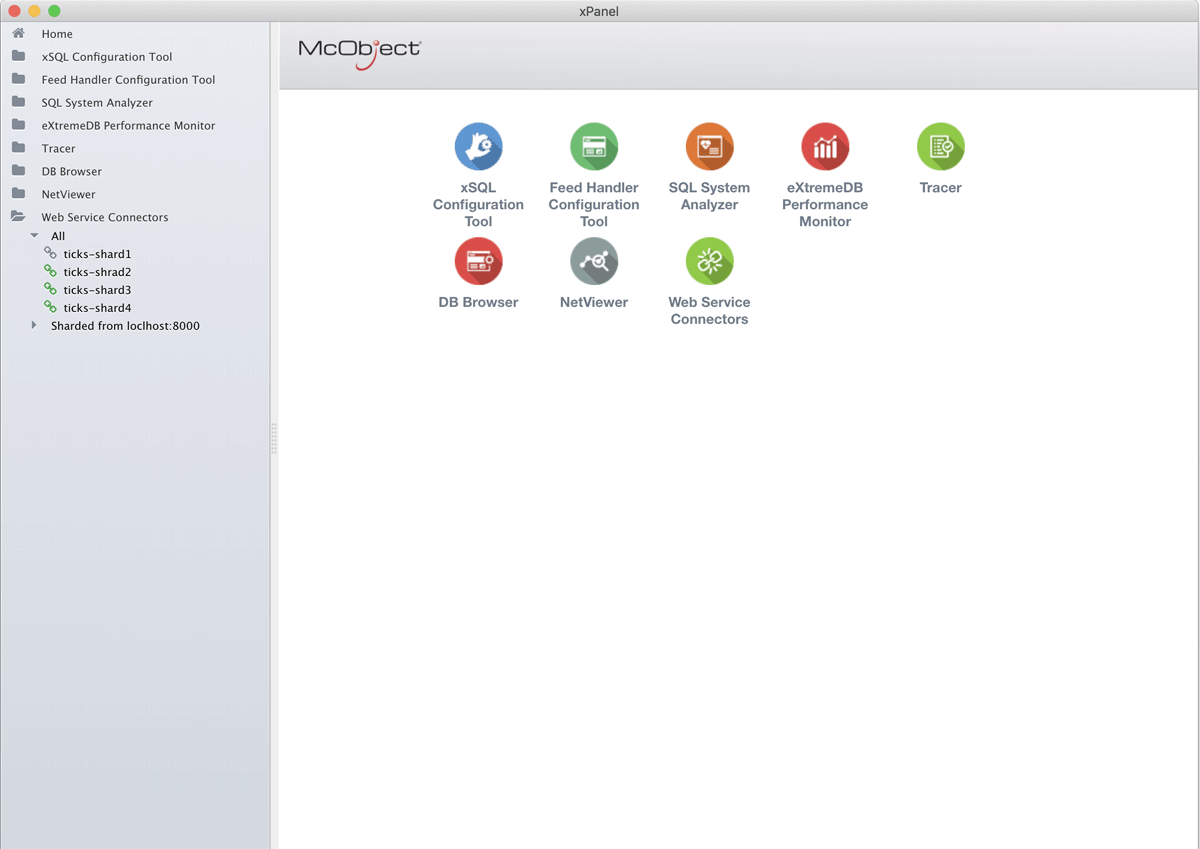Collapse the All tree node triangle

click(x=35, y=236)
